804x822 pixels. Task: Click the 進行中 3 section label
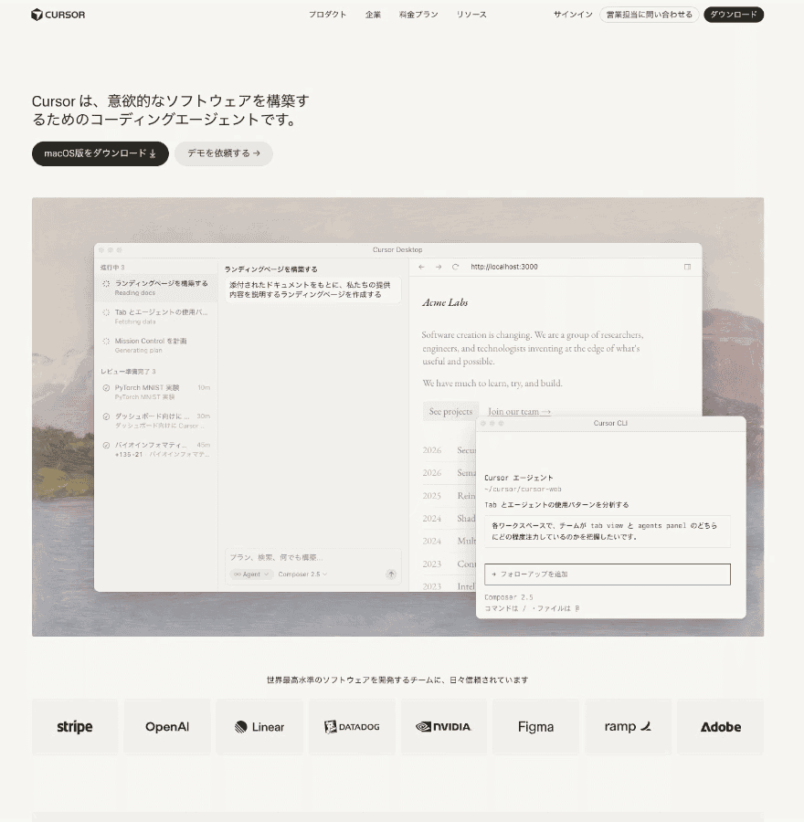(113, 267)
